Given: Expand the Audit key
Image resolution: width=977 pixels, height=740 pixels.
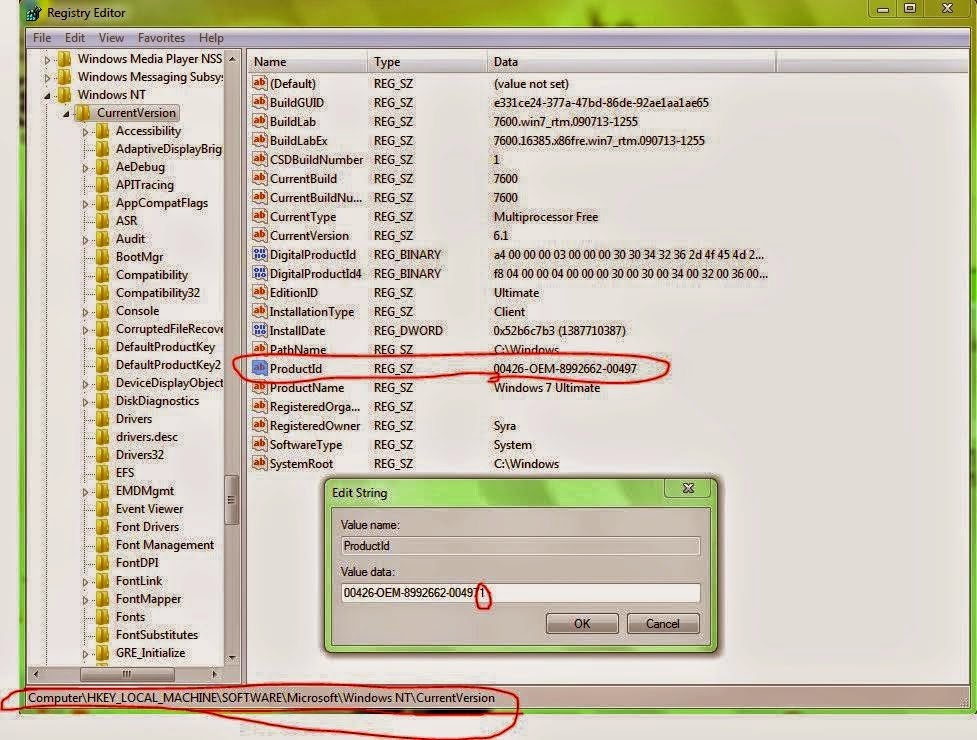Looking at the screenshot, I should 86,240.
